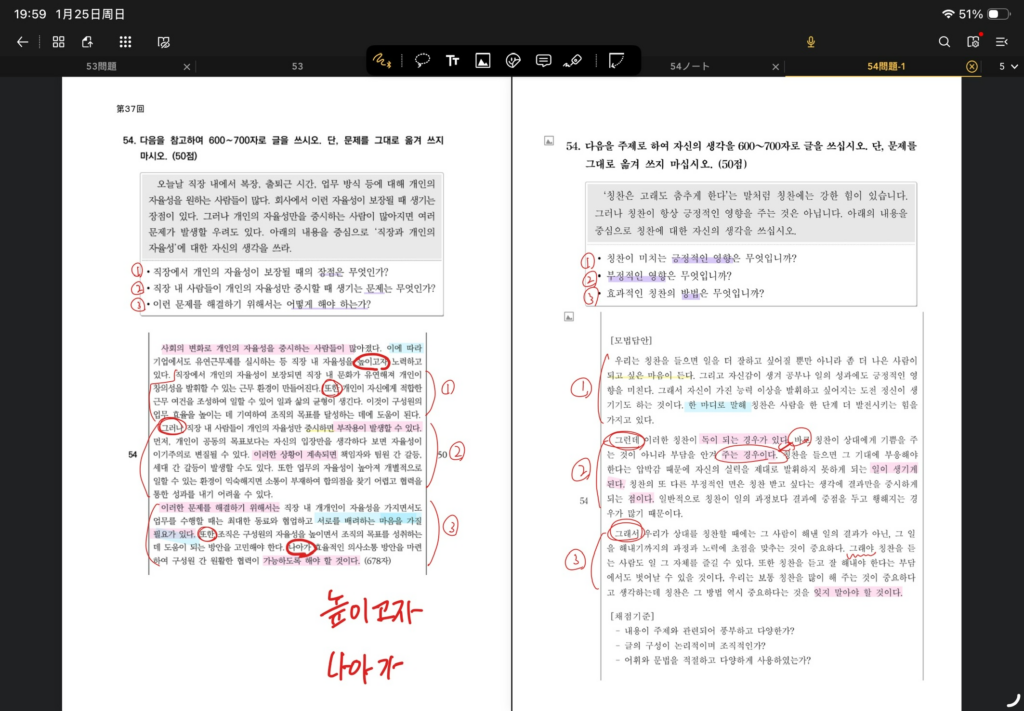The image size is (1024, 711).
Task: Select the text box tool
Action: 452,60
